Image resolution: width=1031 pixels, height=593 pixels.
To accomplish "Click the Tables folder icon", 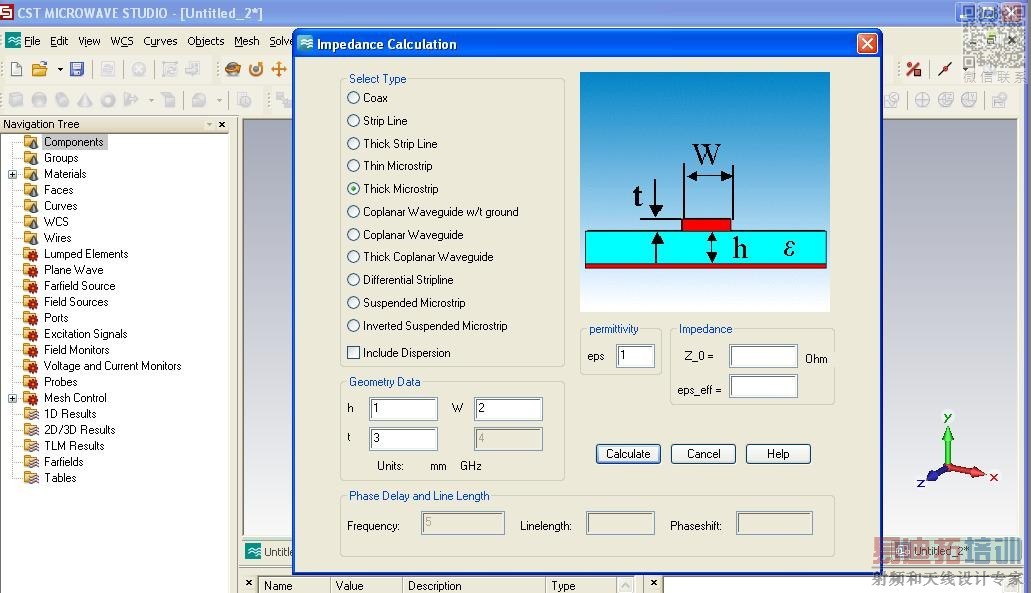I will (30, 478).
